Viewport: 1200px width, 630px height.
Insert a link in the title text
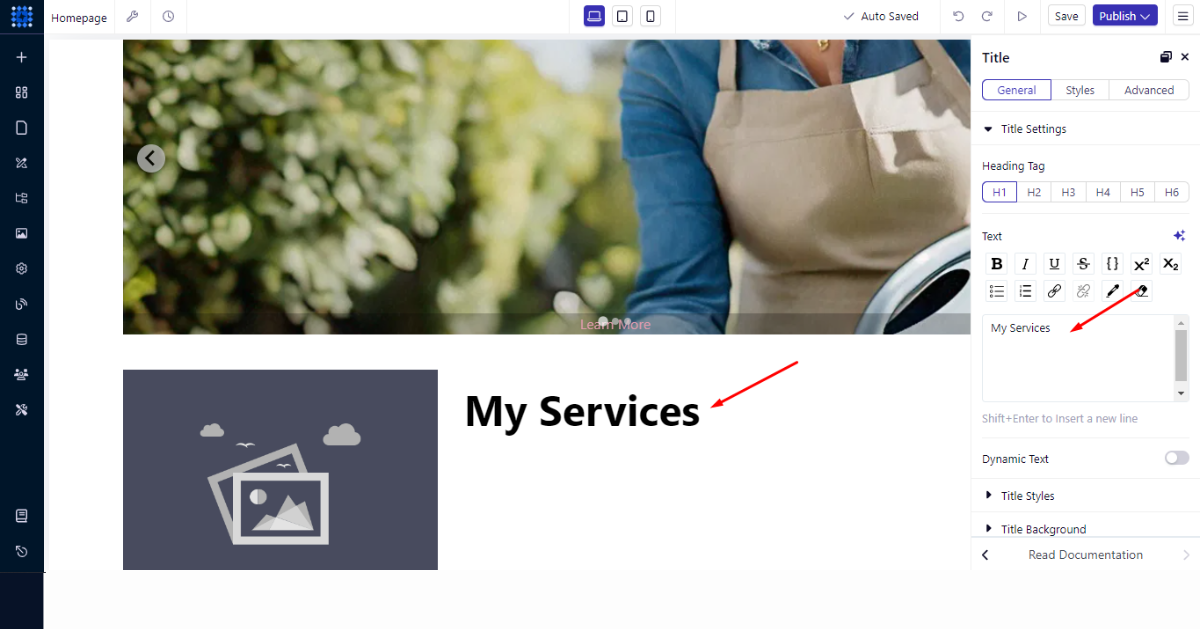click(1054, 291)
